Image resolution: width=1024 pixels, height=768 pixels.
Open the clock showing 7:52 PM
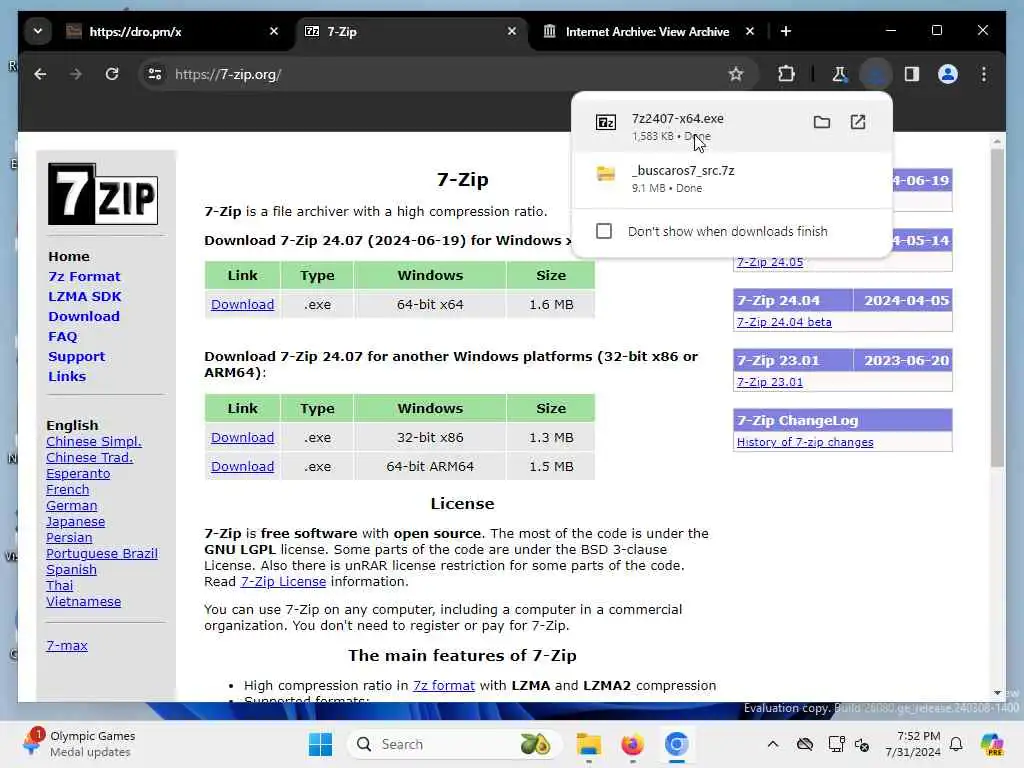(913, 744)
